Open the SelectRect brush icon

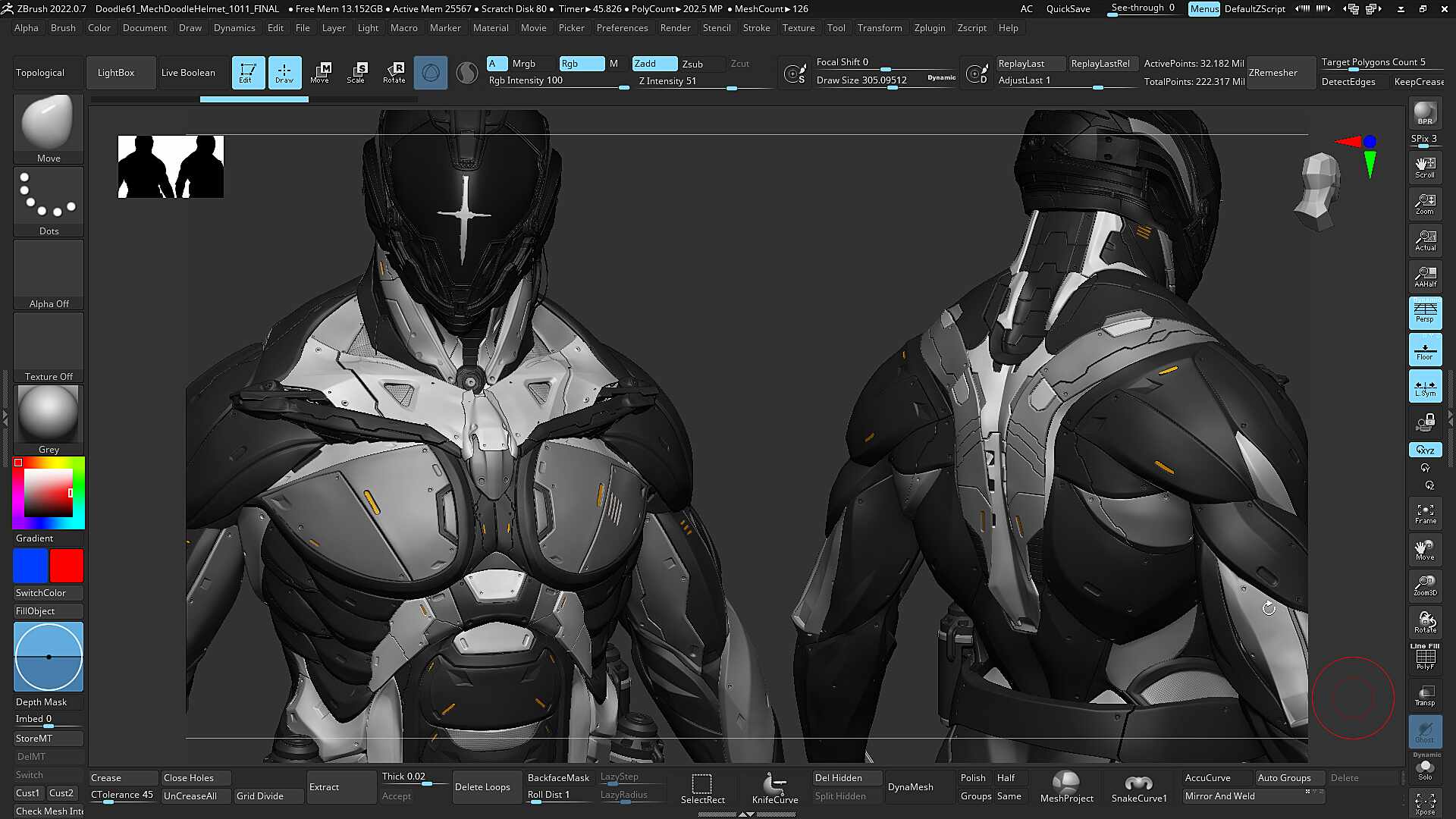click(x=702, y=789)
